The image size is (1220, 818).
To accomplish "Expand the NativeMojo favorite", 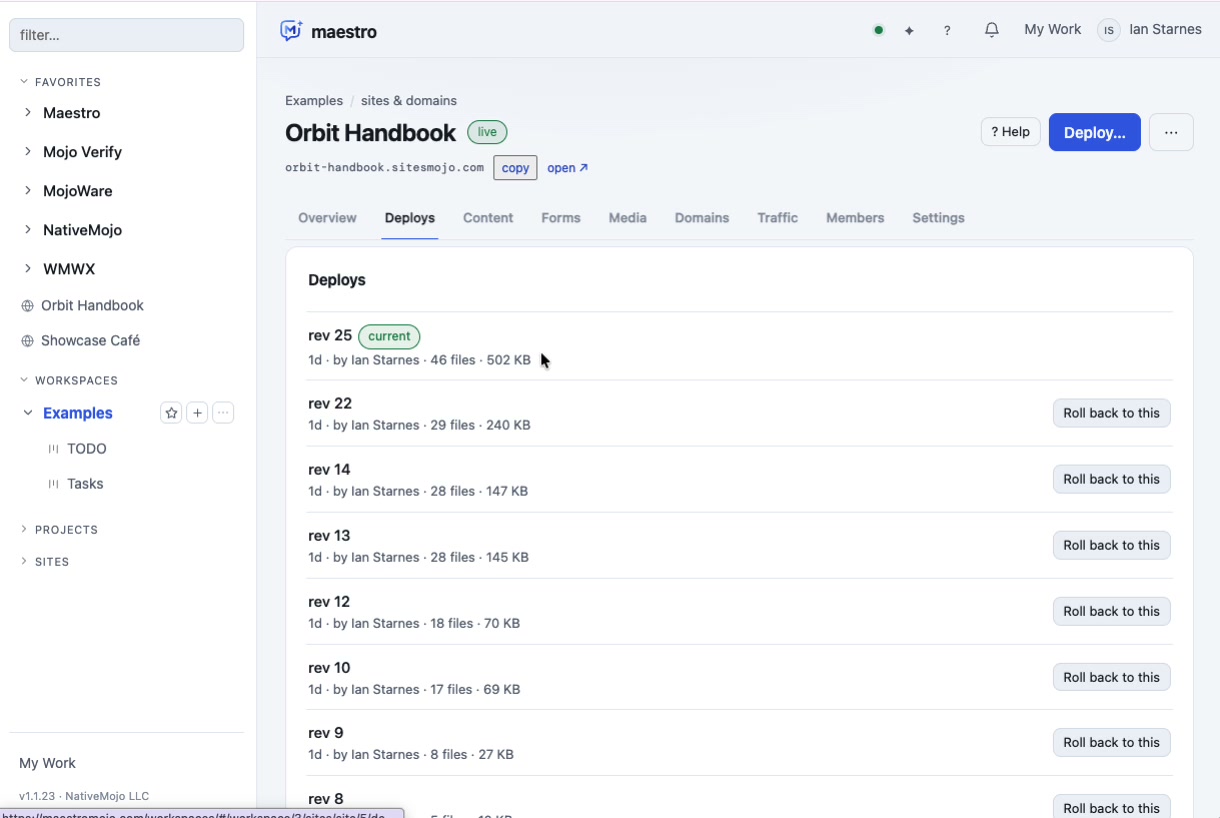I will tap(28, 230).
